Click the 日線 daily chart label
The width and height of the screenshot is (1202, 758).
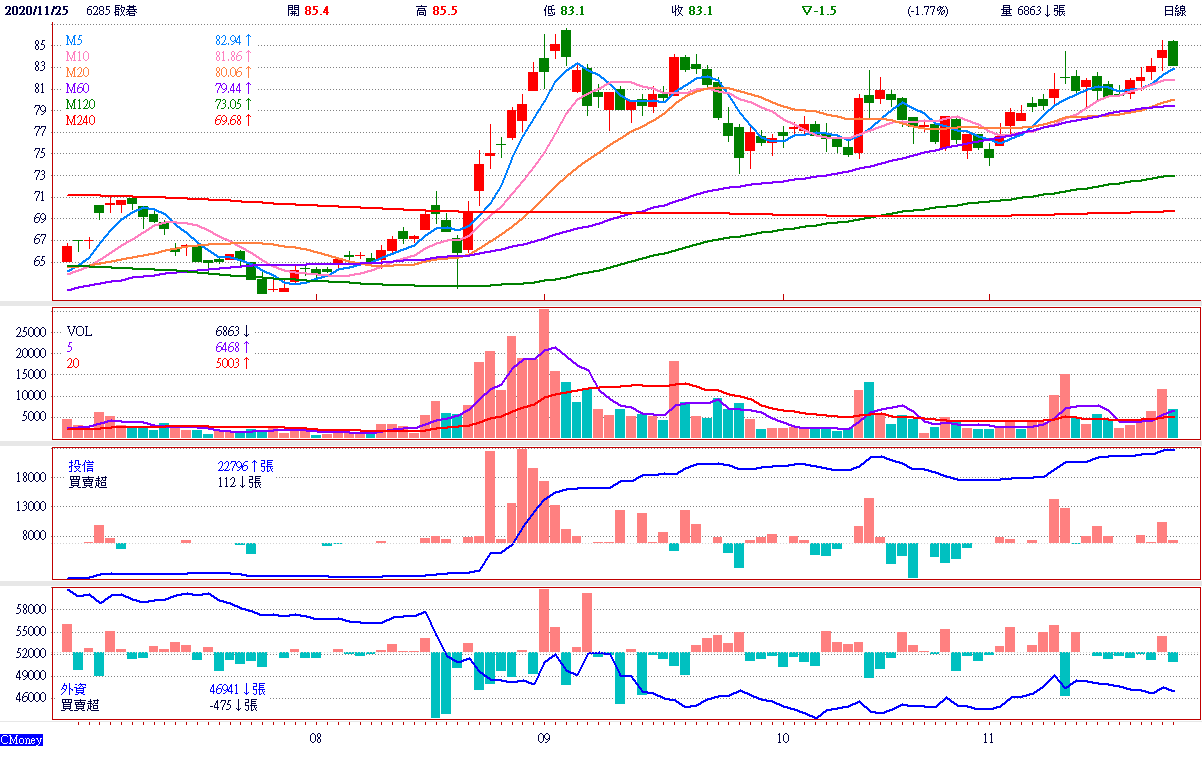click(x=1175, y=10)
